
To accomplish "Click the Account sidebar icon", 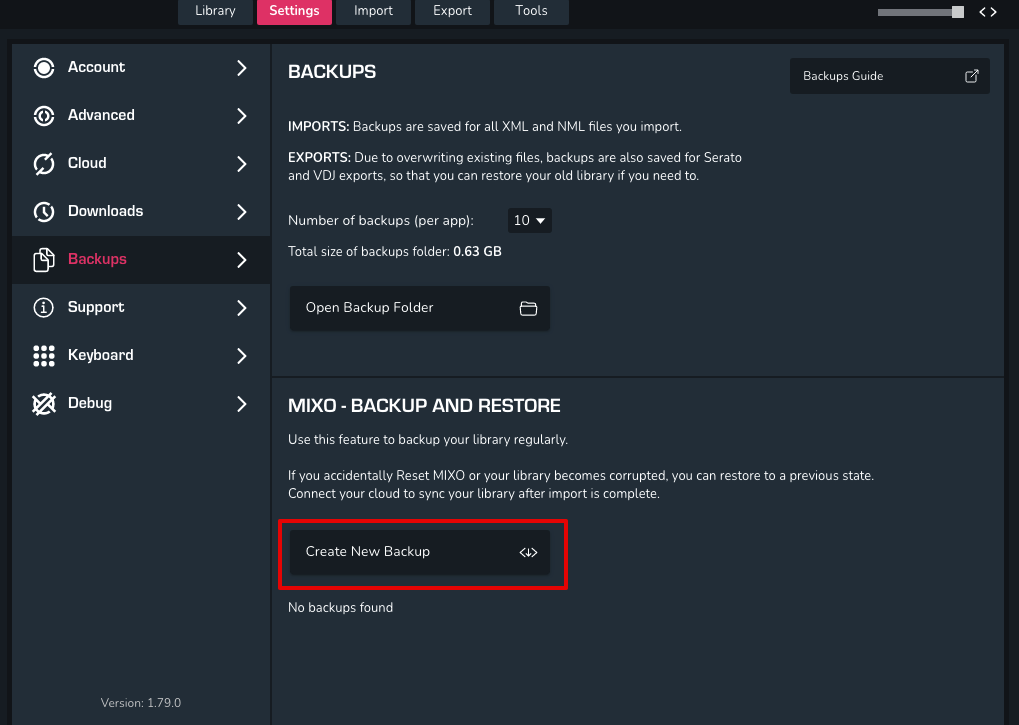I will [44, 68].
